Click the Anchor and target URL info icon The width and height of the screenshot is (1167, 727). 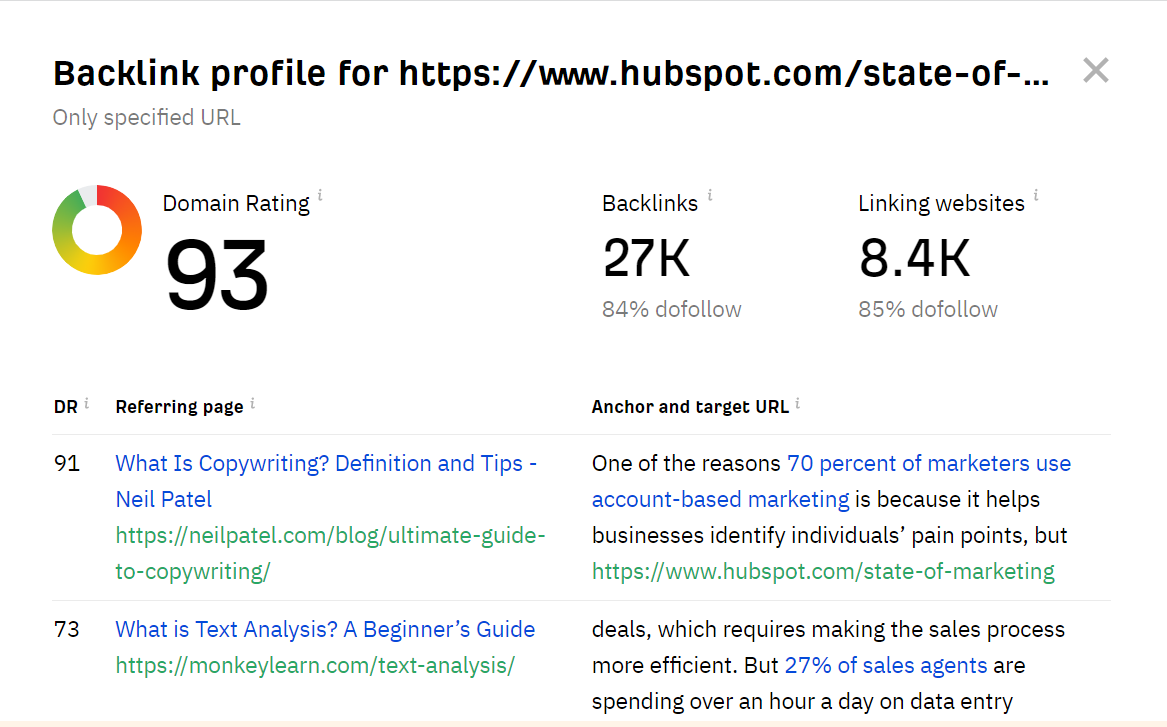pyautogui.click(x=797, y=403)
